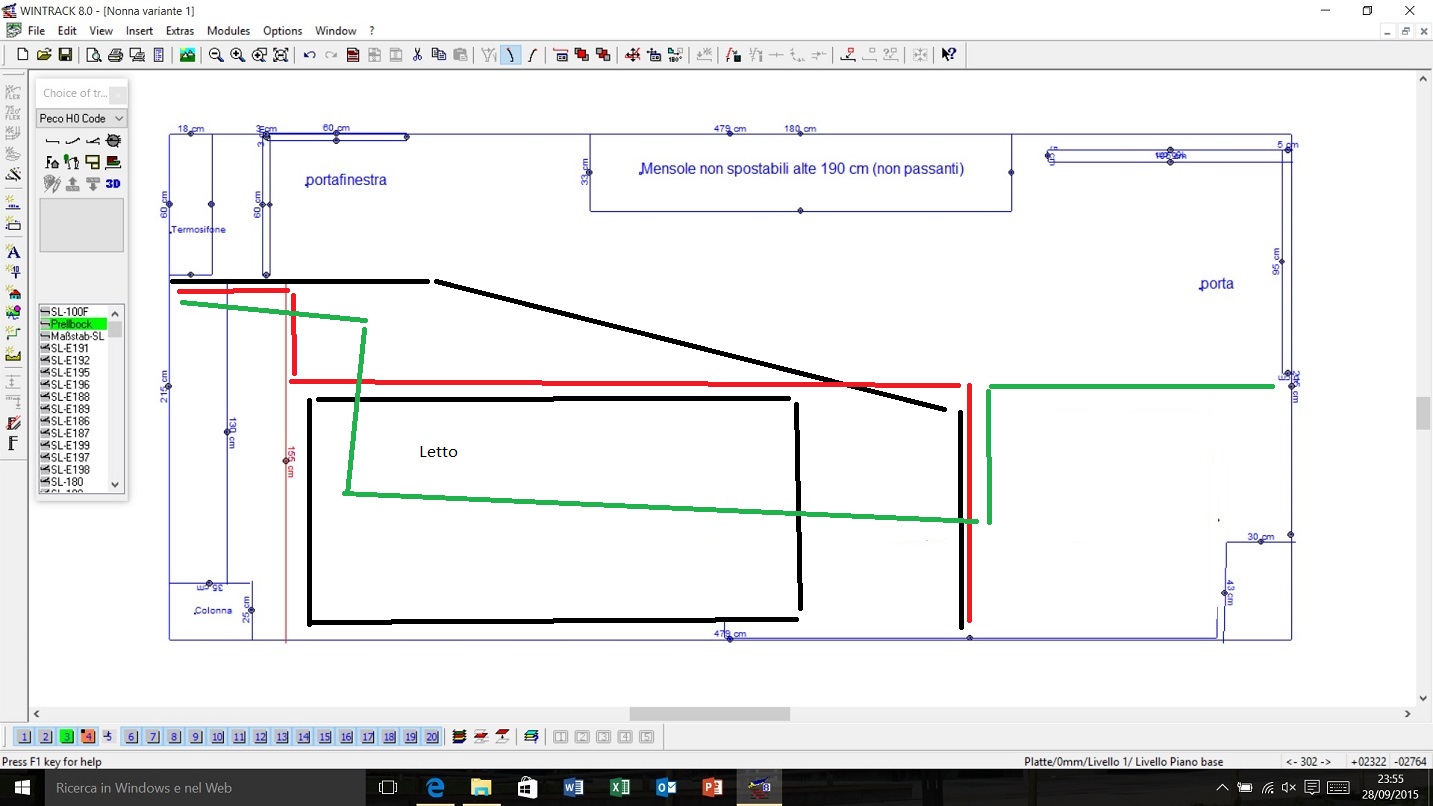Click the Print icon in toolbar
The width and height of the screenshot is (1433, 806).
coord(115,55)
